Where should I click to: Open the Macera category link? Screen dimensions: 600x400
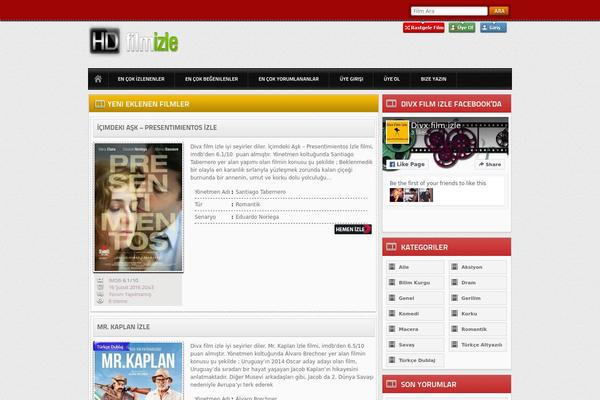408,329
